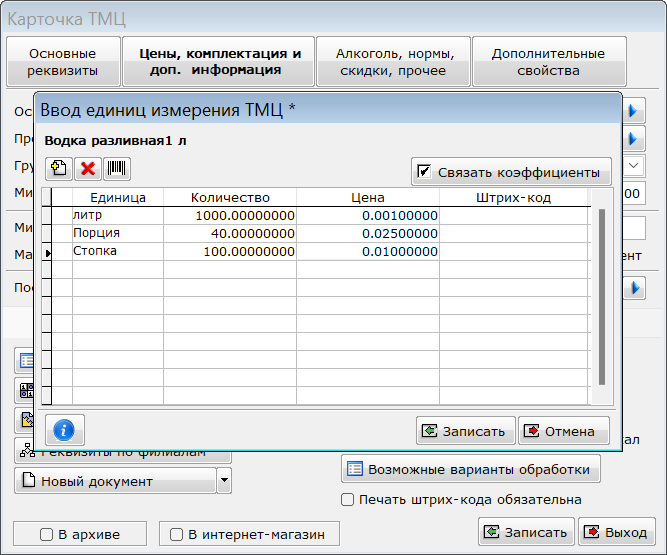Image resolution: width=667 pixels, height=555 pixels.
Task: Select the 'литр' unit cell
Action: (x=118, y=216)
